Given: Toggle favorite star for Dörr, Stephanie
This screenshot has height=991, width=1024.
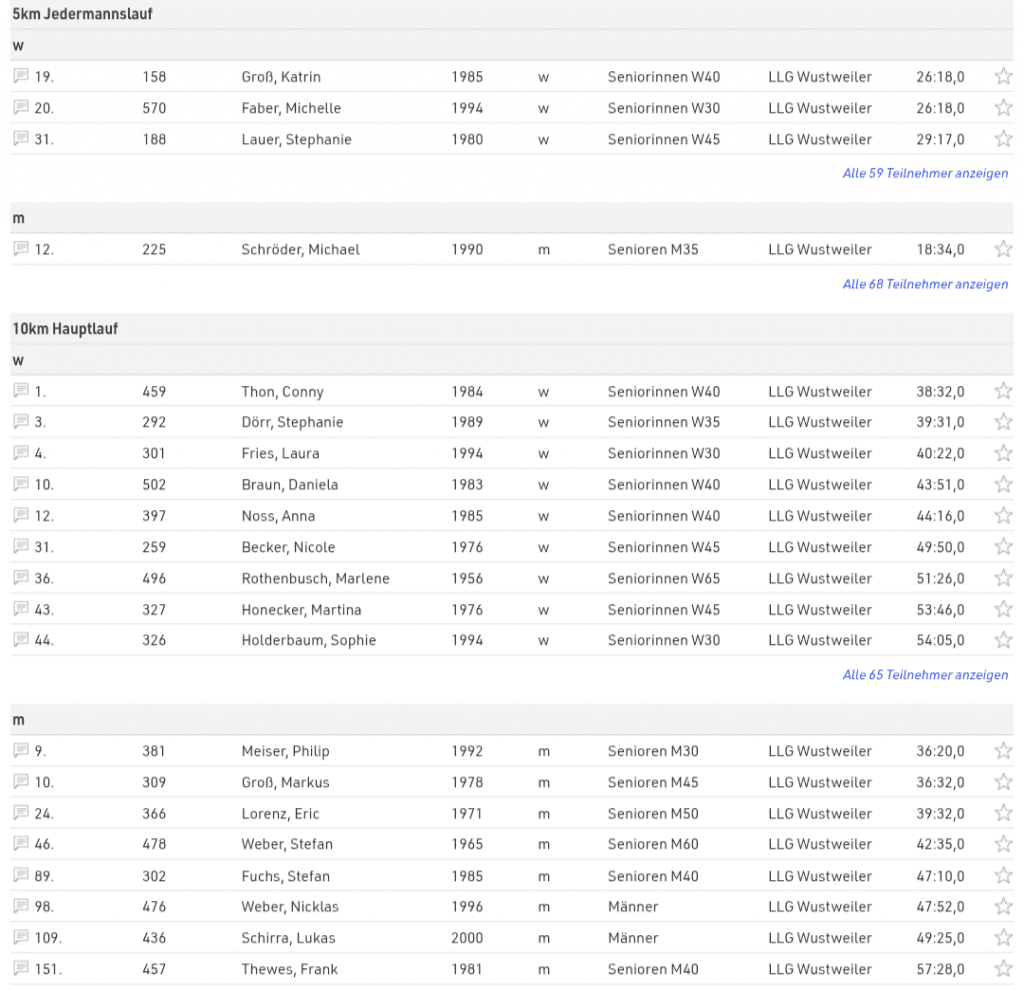Looking at the screenshot, I should [x=1003, y=422].
